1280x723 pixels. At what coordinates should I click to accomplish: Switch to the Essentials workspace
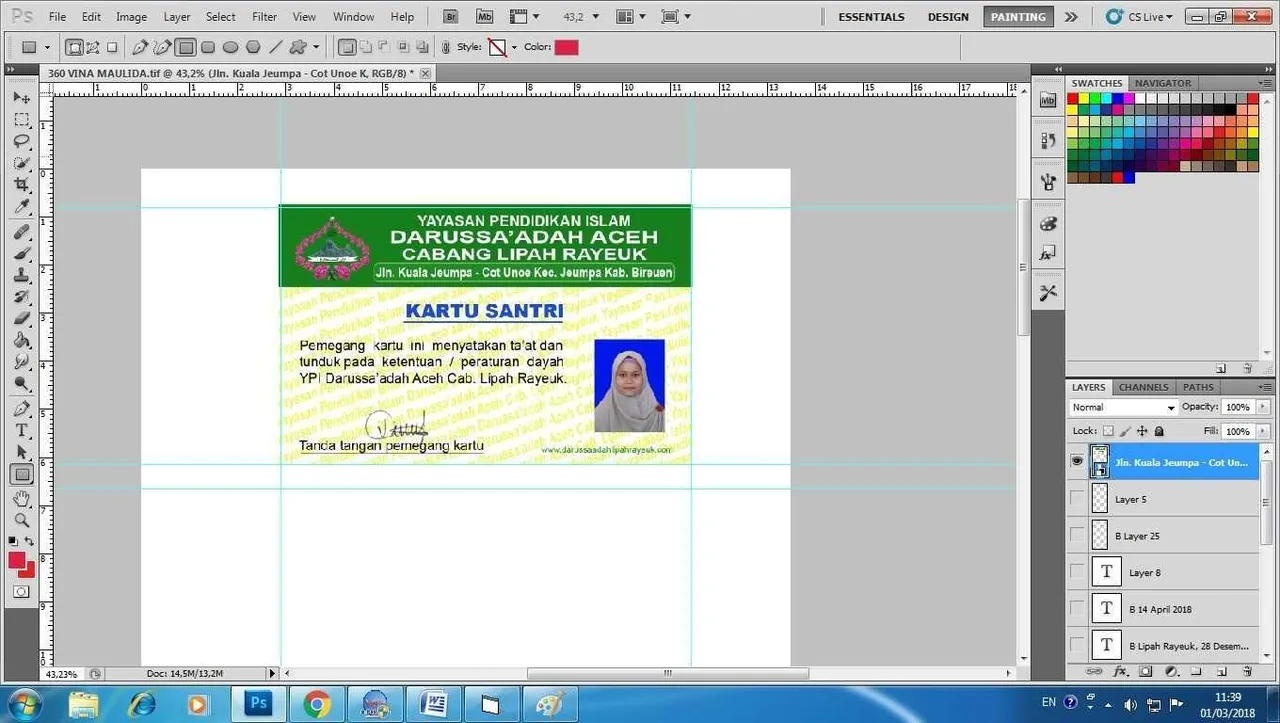871,17
